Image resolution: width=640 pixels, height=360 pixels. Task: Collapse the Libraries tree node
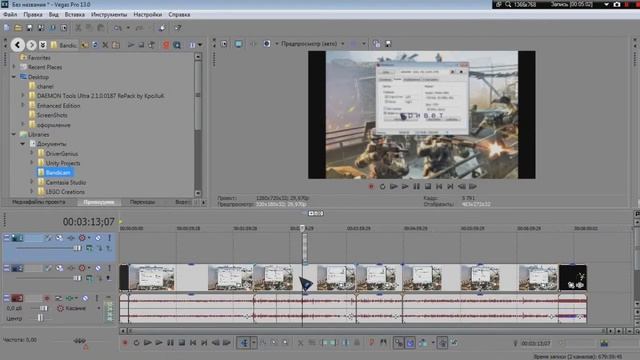pos(14,134)
